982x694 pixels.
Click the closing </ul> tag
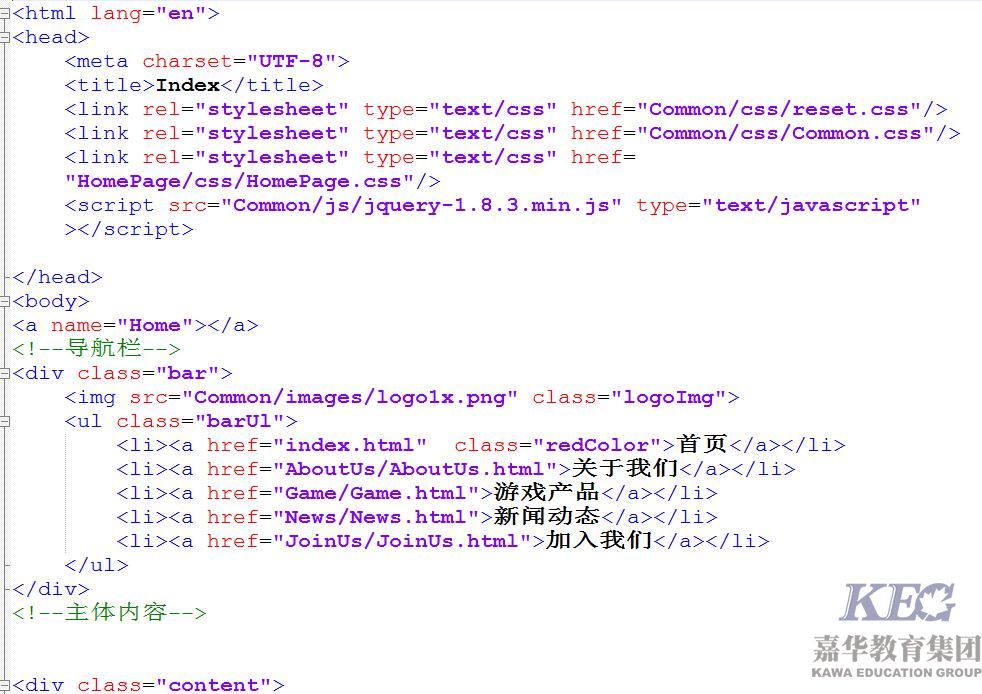pyautogui.click(x=96, y=566)
